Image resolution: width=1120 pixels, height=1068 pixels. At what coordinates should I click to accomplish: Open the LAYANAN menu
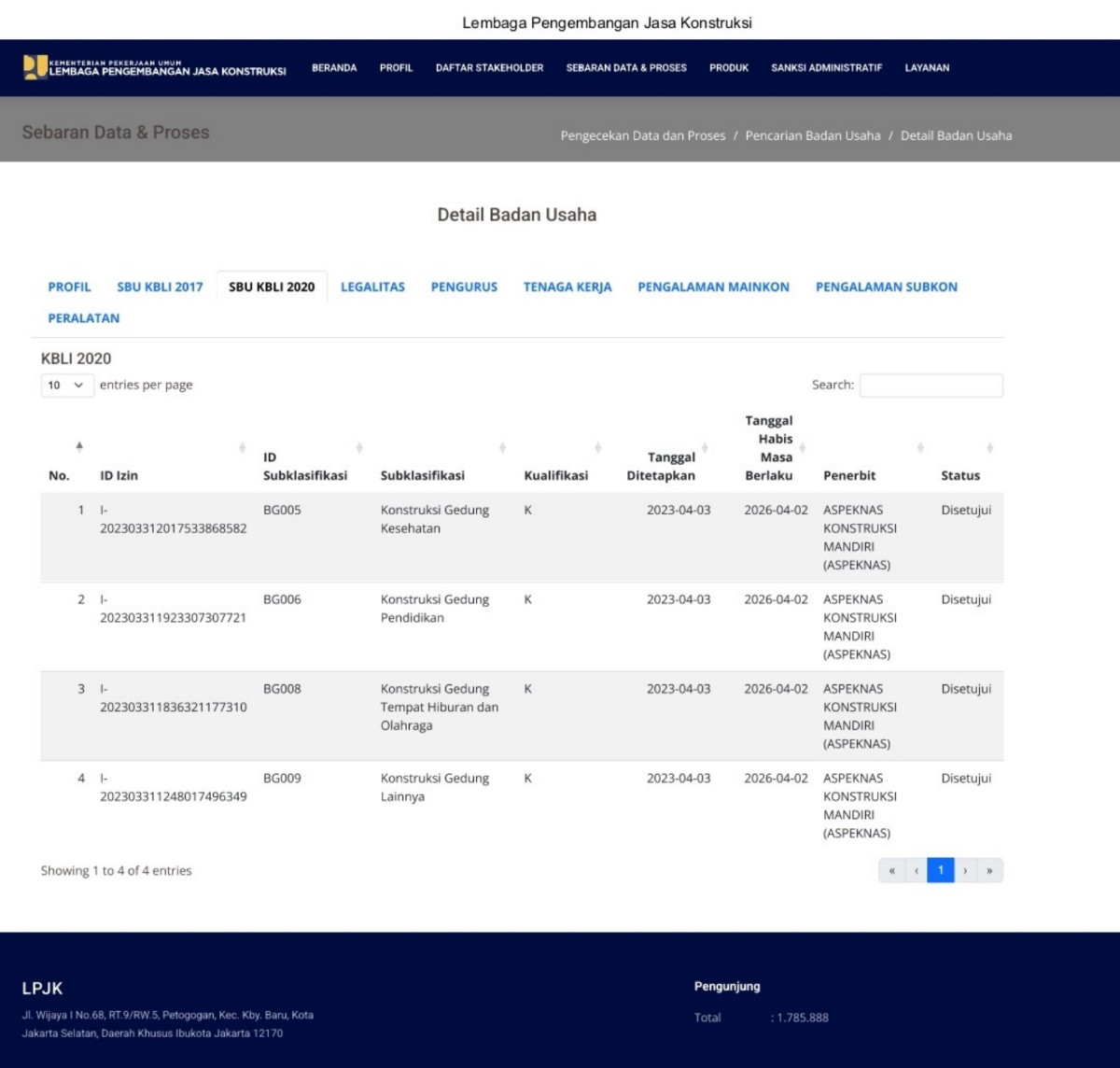[927, 68]
